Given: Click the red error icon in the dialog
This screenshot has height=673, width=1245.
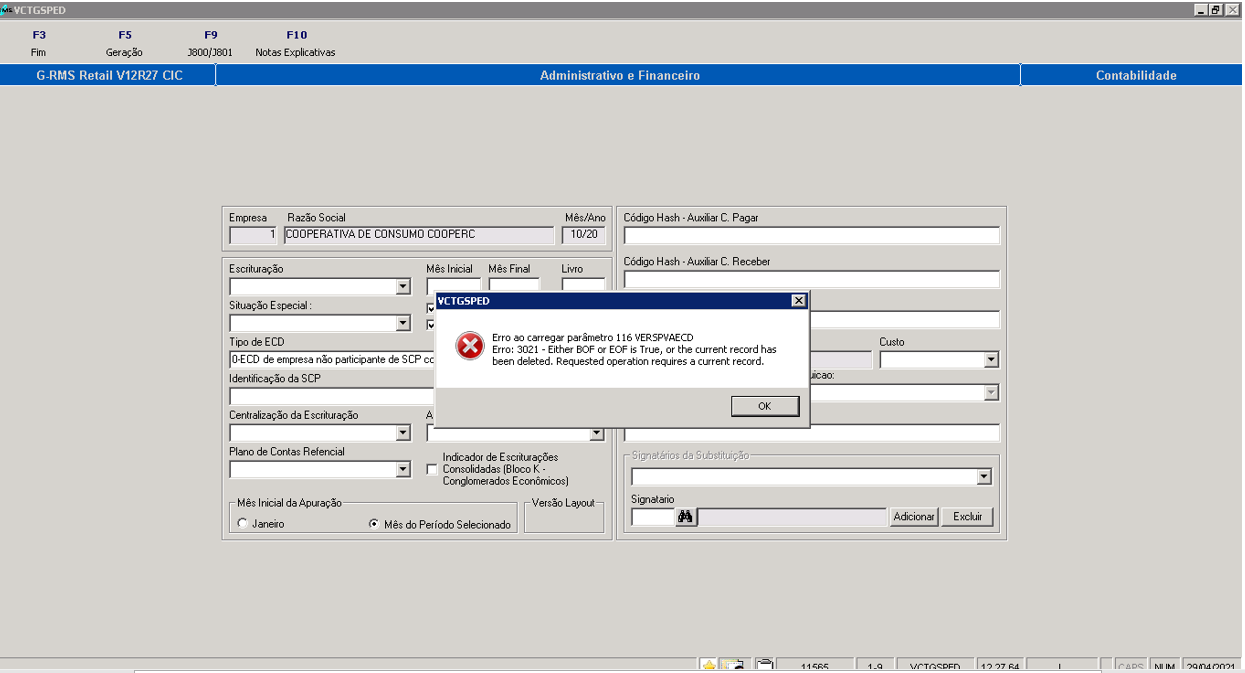Looking at the screenshot, I should pos(469,346).
